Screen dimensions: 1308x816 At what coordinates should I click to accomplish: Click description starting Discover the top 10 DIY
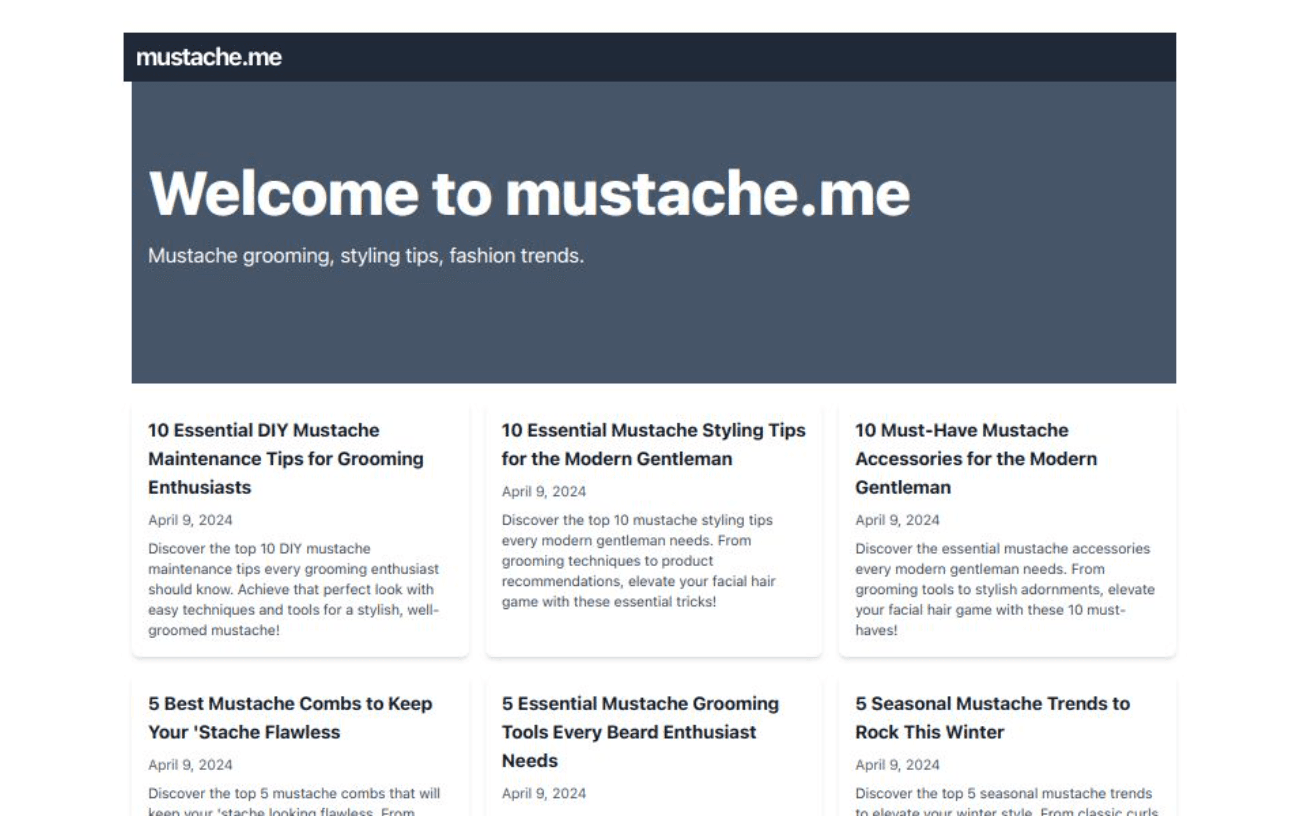pyautogui.click(x=294, y=590)
